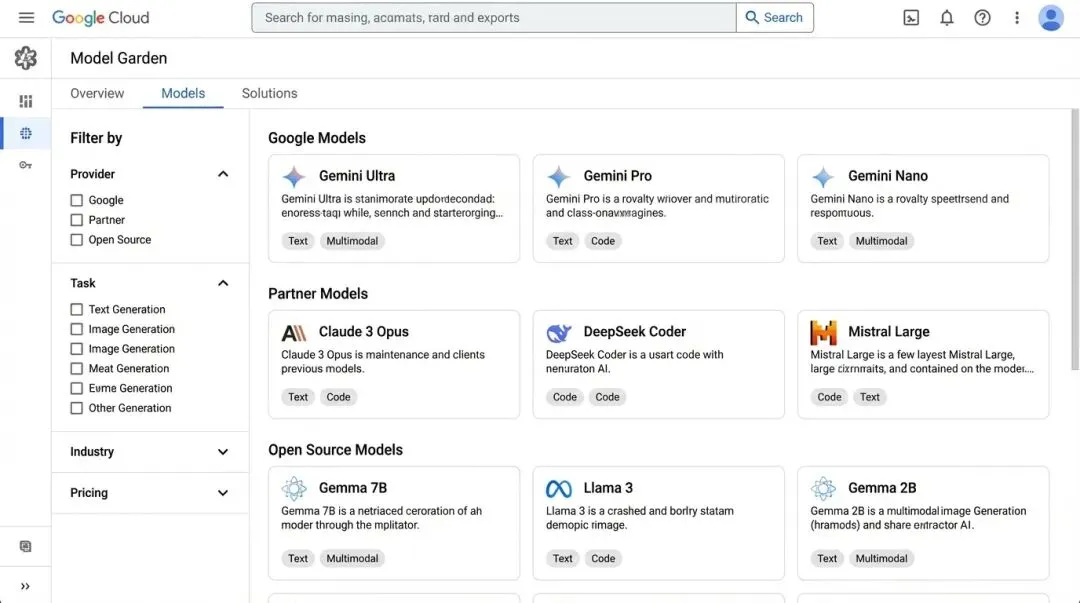
Task: Click the user account avatar
Action: click(x=1051, y=18)
